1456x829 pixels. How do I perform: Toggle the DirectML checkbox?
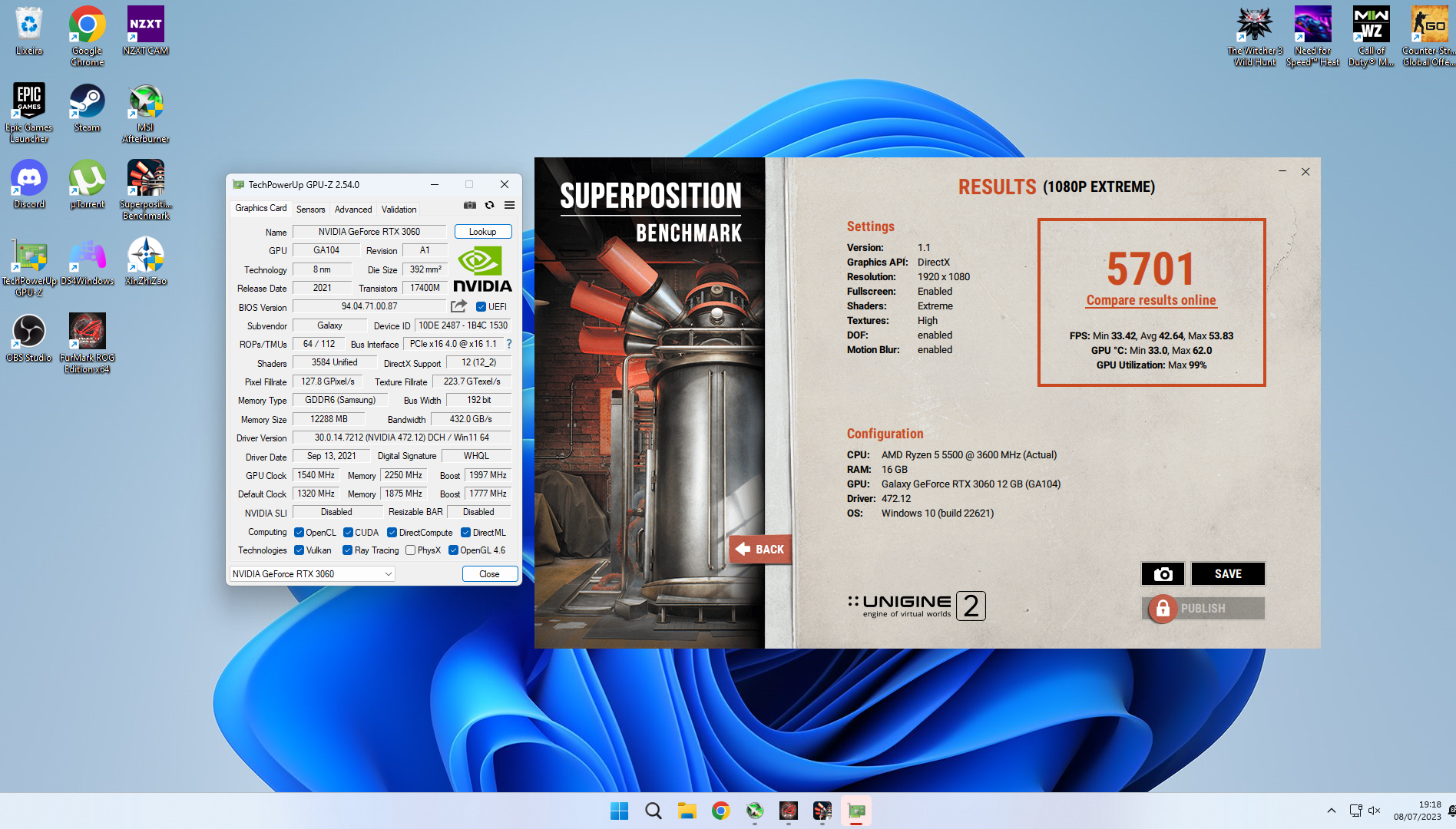(465, 533)
